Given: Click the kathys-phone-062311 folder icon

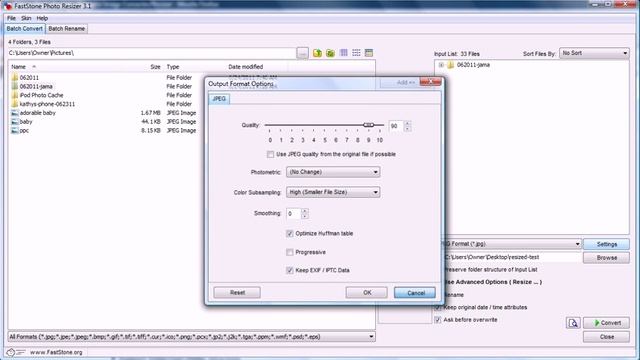Looking at the screenshot, I should tap(15, 104).
